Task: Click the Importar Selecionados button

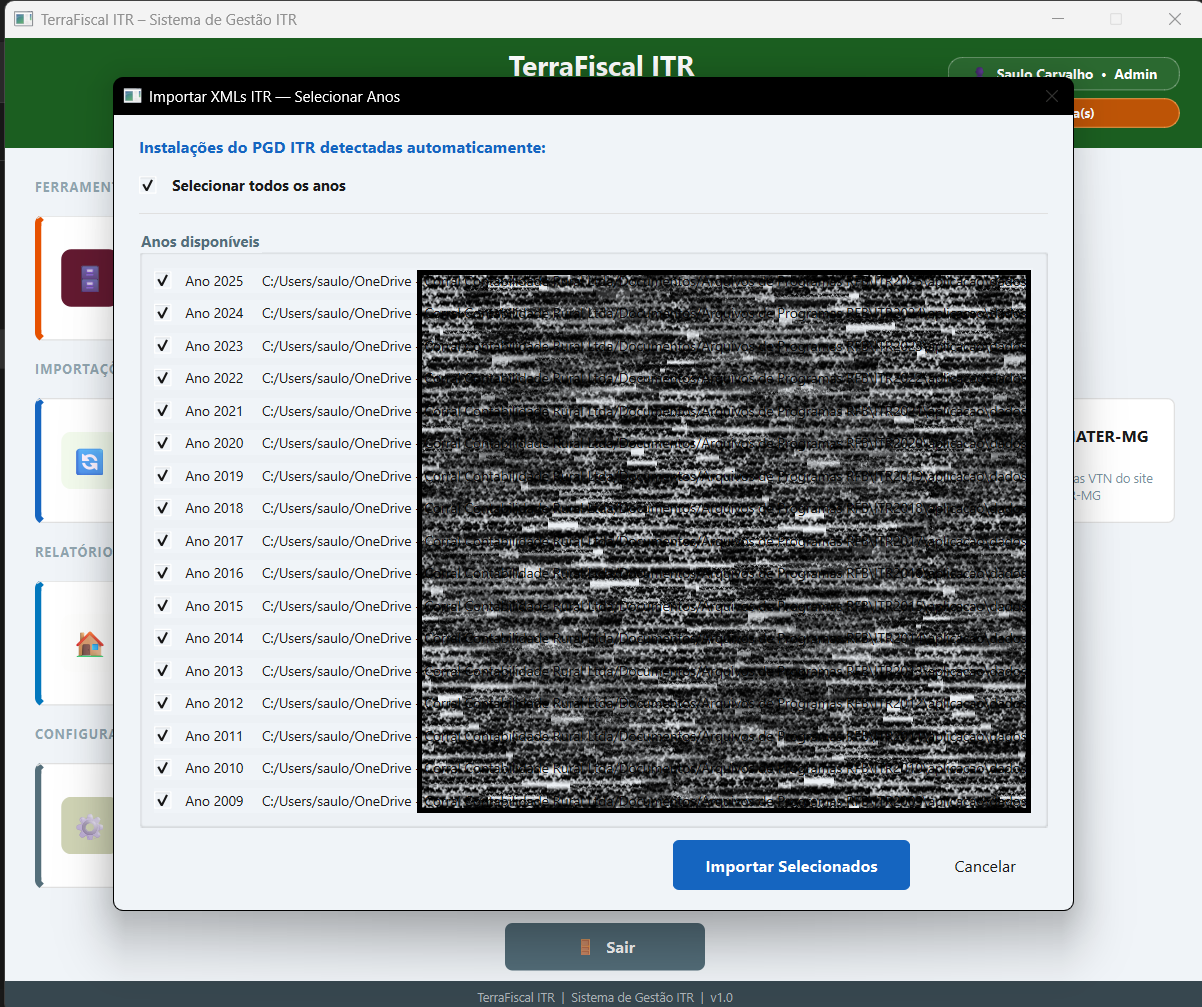Action: [791, 866]
